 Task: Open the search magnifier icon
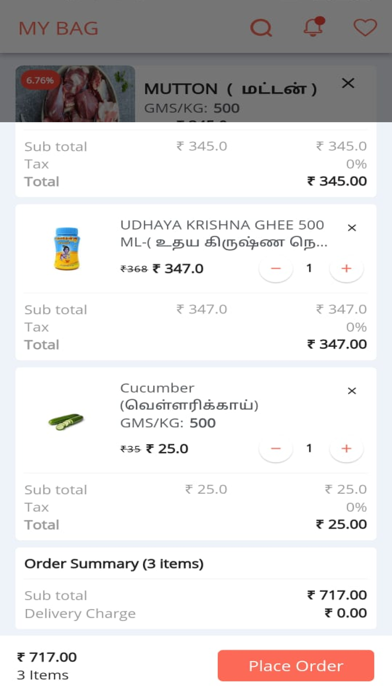261,28
